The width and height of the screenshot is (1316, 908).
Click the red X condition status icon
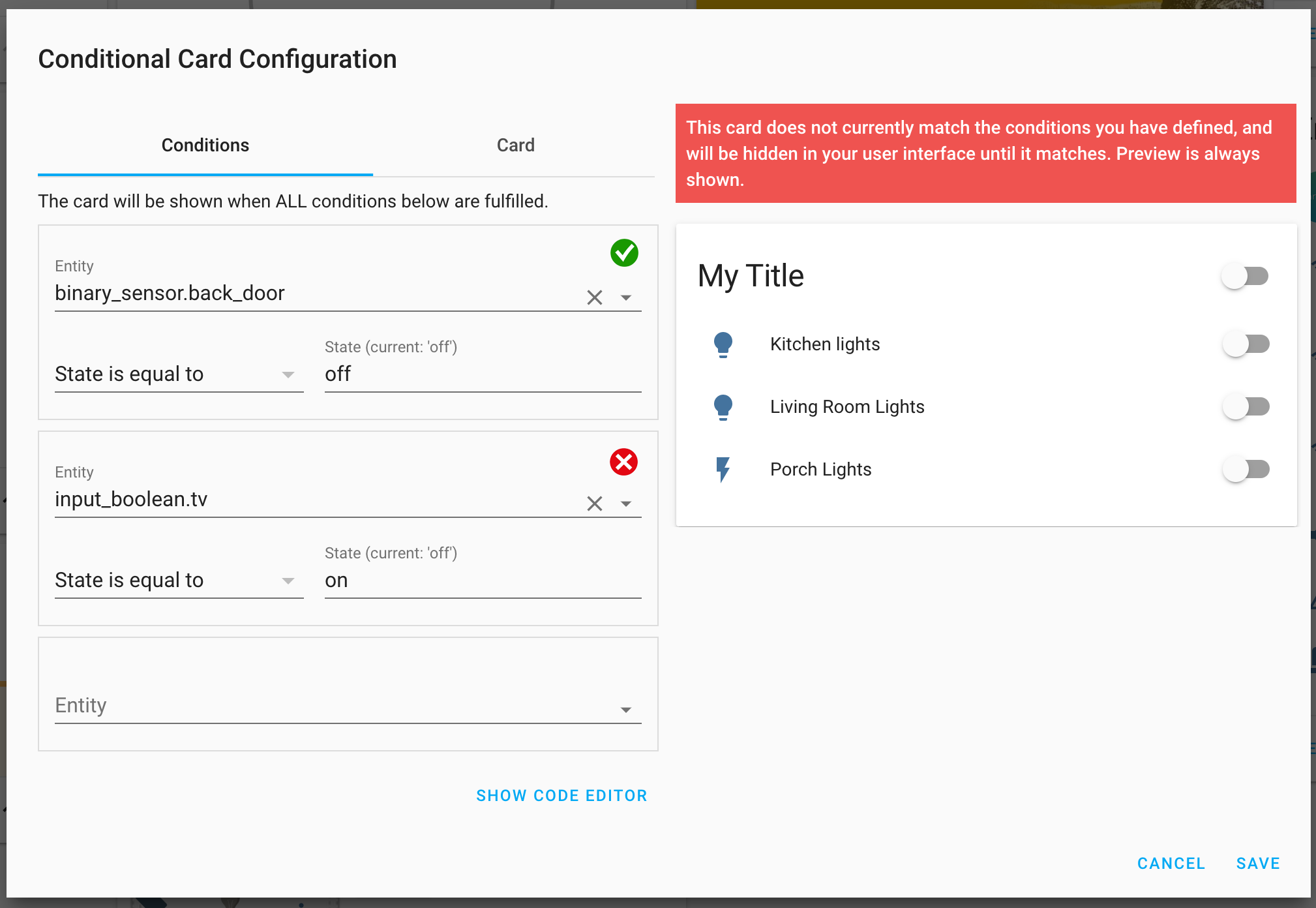point(623,462)
